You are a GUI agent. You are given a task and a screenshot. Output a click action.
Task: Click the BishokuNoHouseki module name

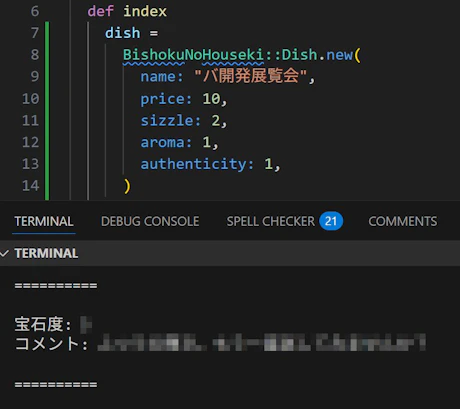click(193, 55)
